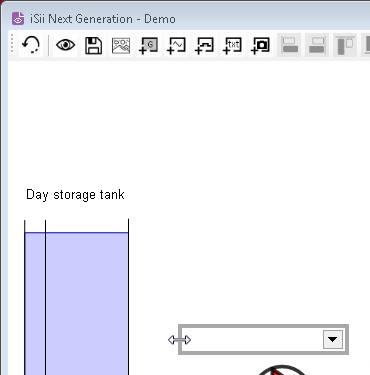
Task: Open the background image picture icon
Action: pos(121,45)
